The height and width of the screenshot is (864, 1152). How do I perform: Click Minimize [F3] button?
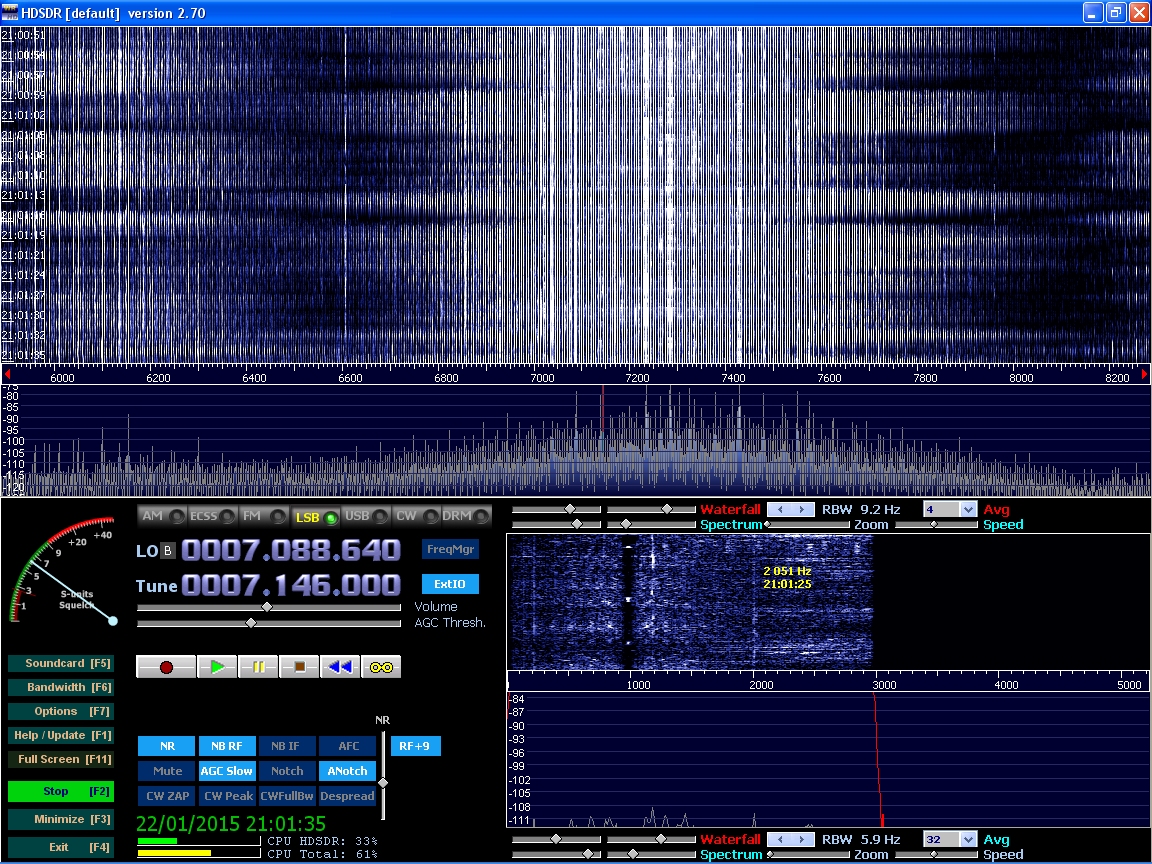pyautogui.click(x=61, y=819)
